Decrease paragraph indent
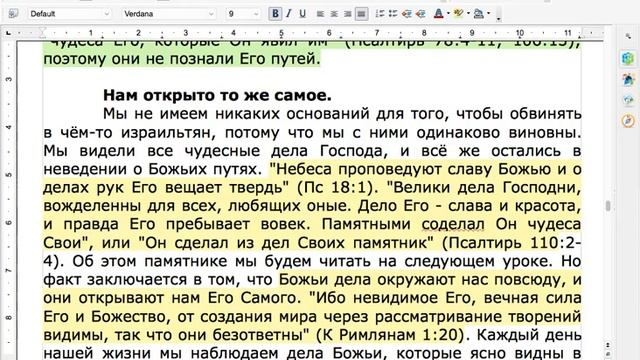The height and width of the screenshot is (360, 640). point(407,14)
